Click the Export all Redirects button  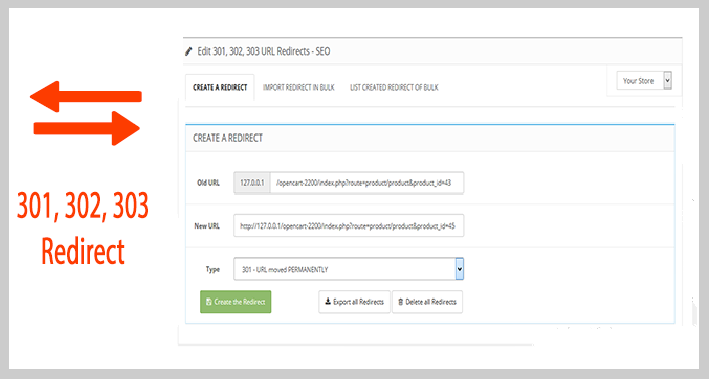click(x=355, y=302)
